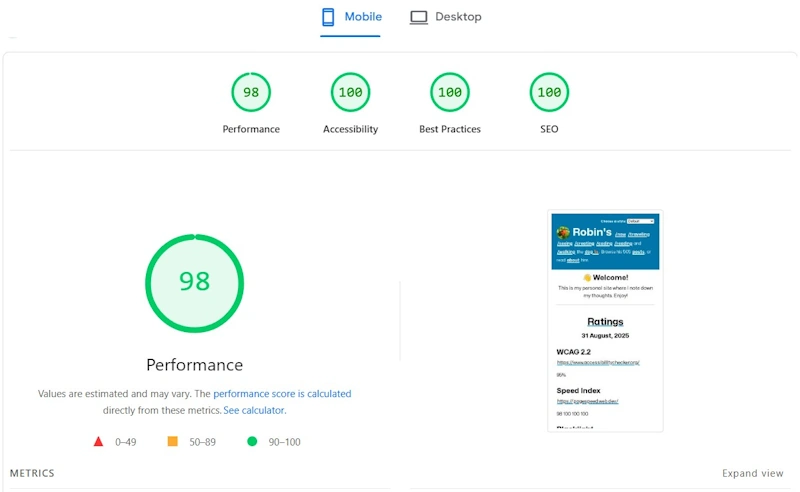
Task: Click the Best Practices 100 score gauge
Action: (450, 93)
